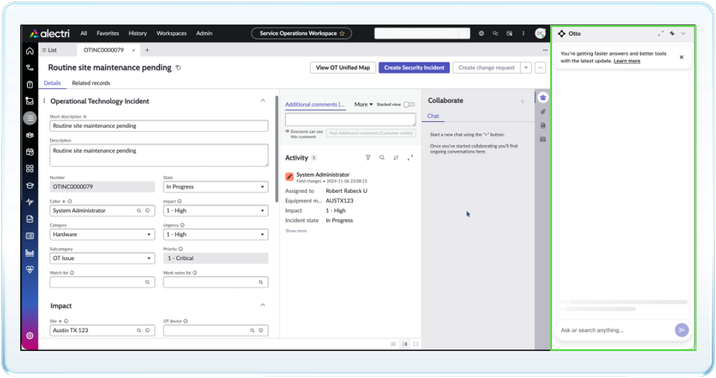Viewport: 716px width, 378px height.
Task: Click Create change request button
Action: coord(487,68)
